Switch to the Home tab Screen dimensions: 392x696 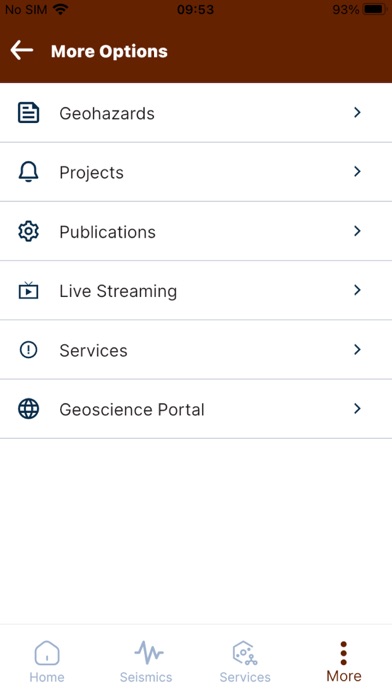tap(47, 661)
